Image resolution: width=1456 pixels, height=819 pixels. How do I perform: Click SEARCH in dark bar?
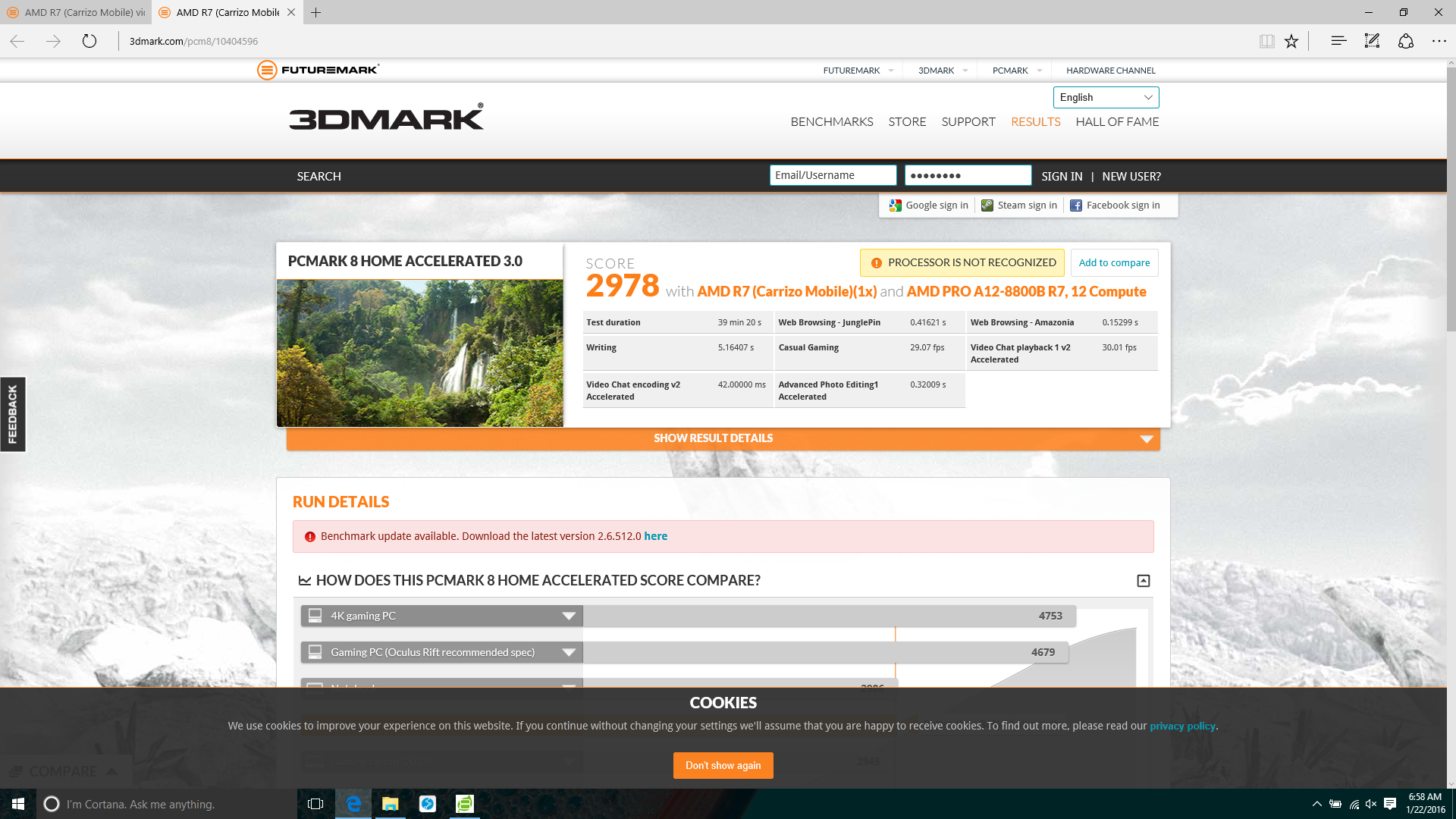point(318,176)
